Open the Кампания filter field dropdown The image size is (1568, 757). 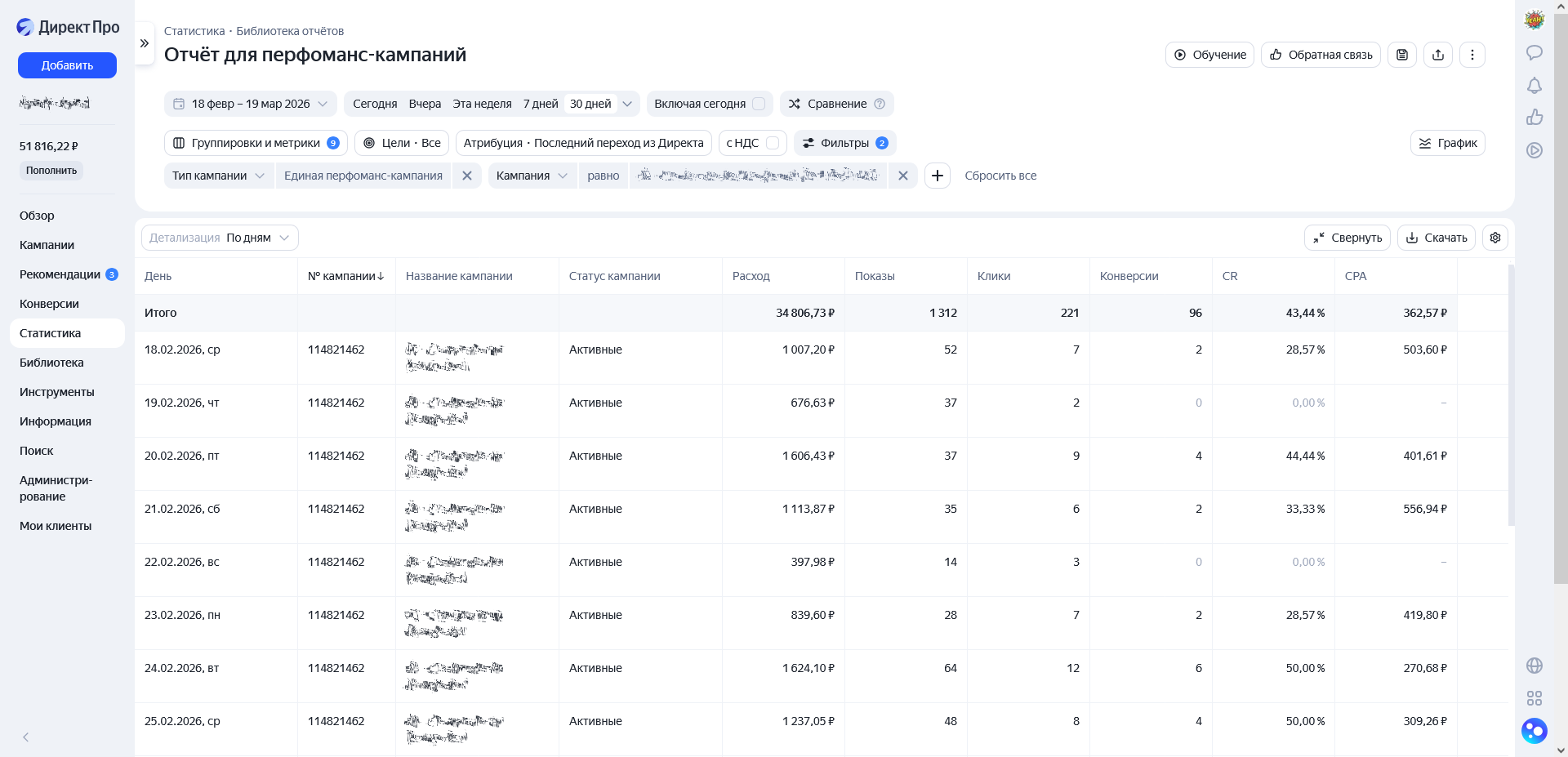point(532,176)
